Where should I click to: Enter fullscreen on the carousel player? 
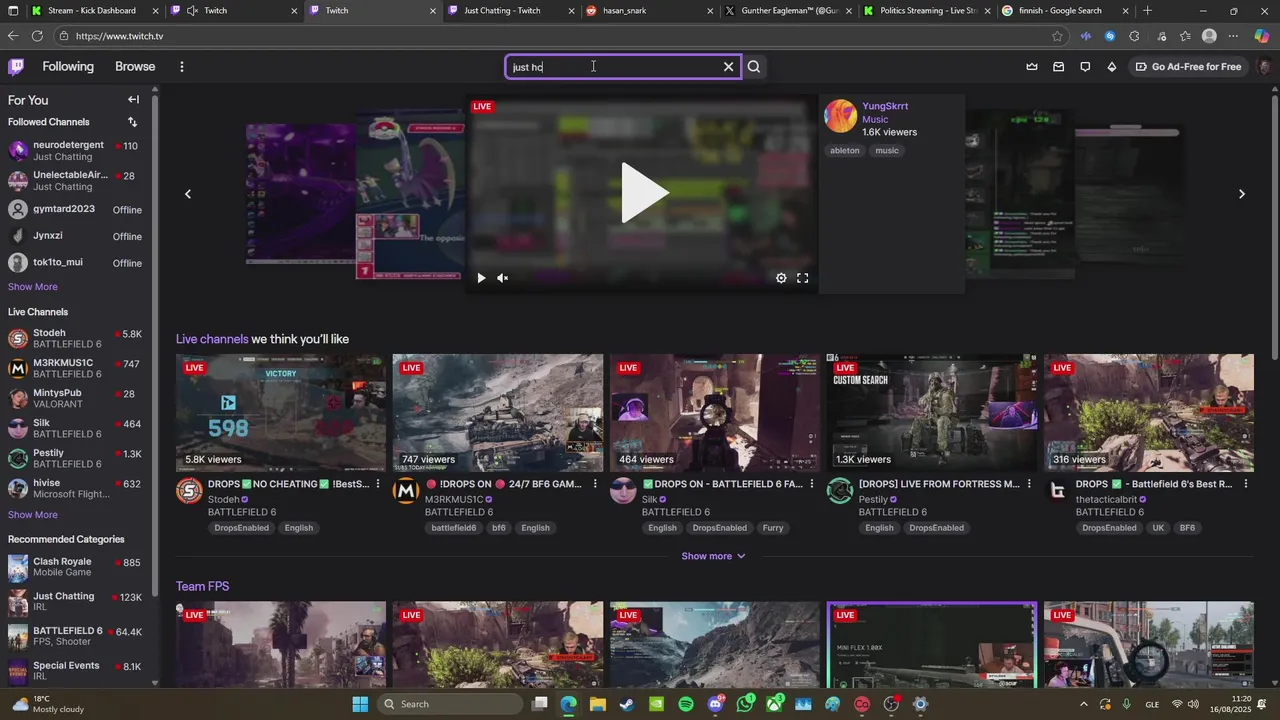[802, 278]
